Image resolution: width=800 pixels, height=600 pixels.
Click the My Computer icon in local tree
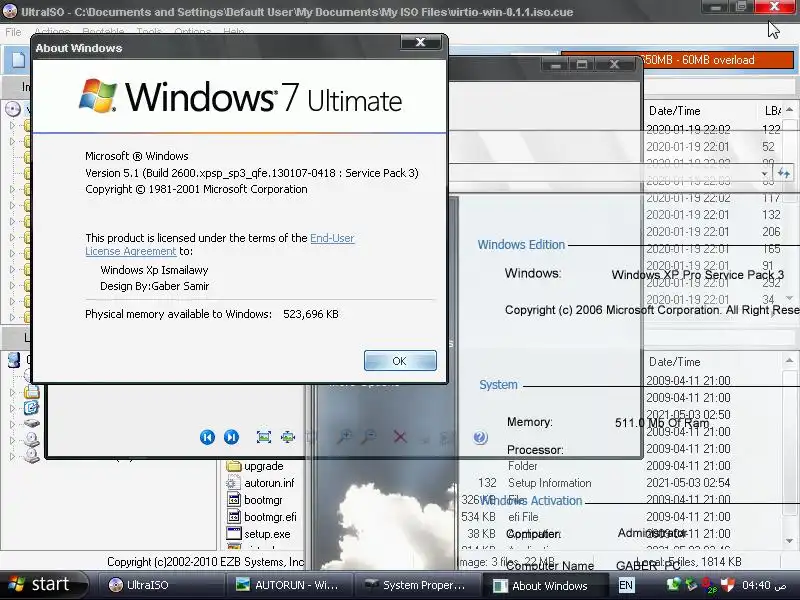(x=14, y=360)
